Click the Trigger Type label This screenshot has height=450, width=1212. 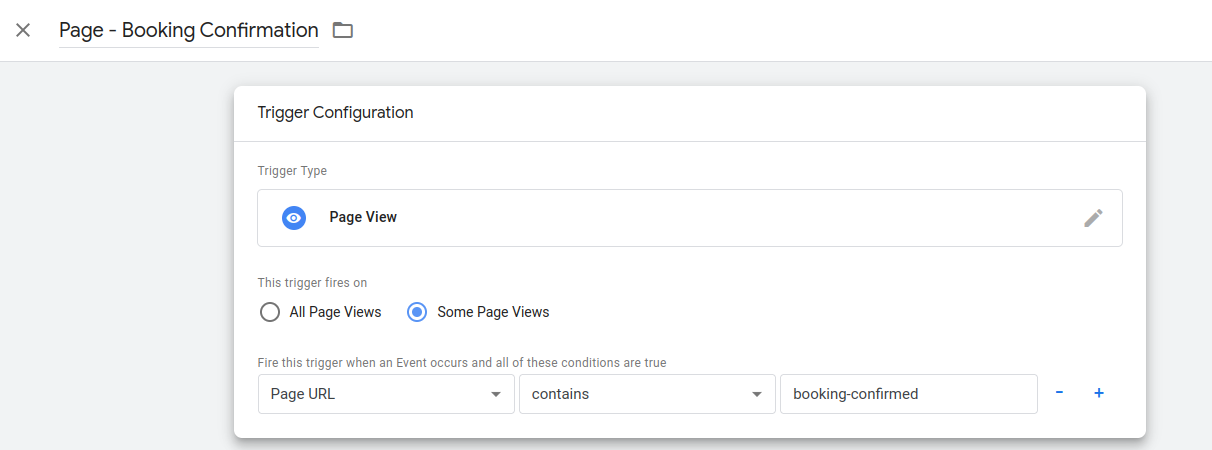tap(292, 171)
